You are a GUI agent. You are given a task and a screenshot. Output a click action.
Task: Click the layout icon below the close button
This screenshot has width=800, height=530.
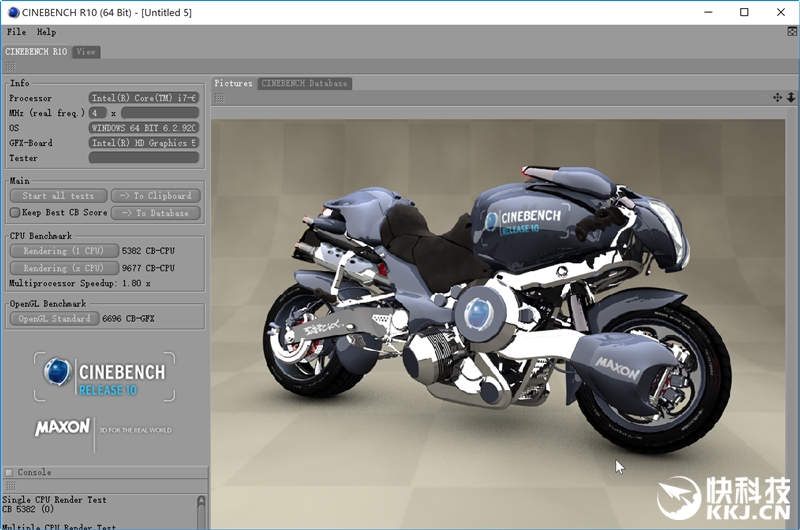[792, 32]
